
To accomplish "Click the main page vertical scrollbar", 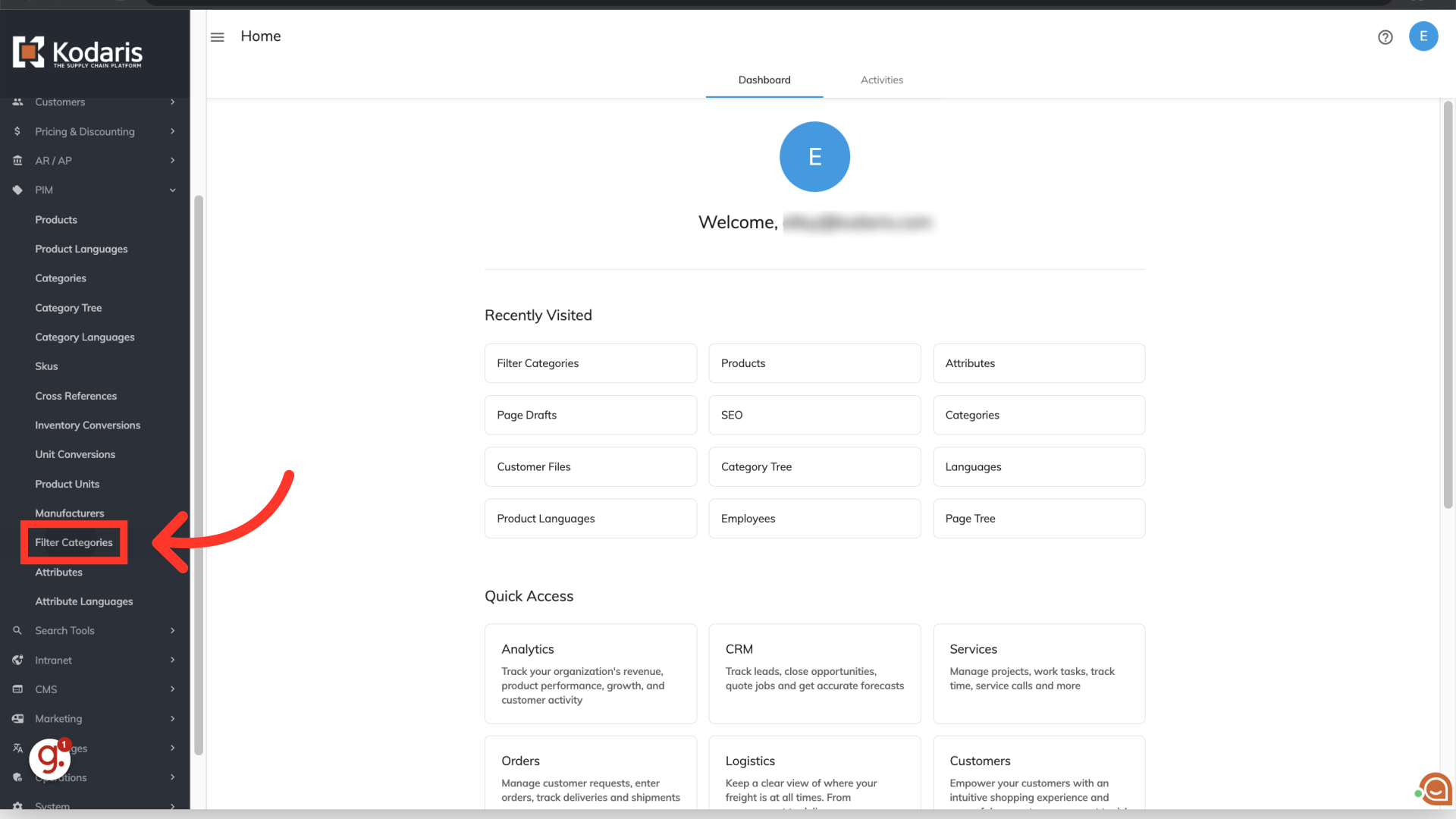I will [1448, 303].
